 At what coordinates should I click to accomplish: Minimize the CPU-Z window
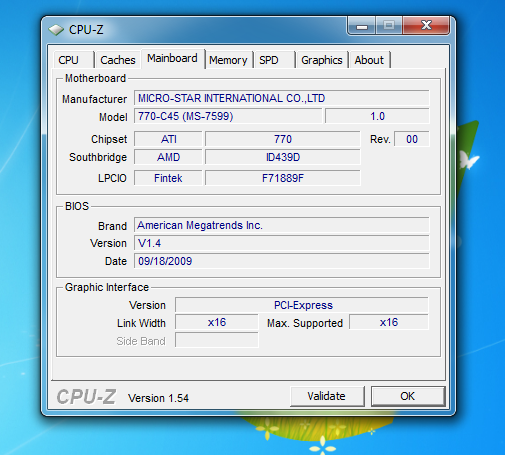pos(362,26)
